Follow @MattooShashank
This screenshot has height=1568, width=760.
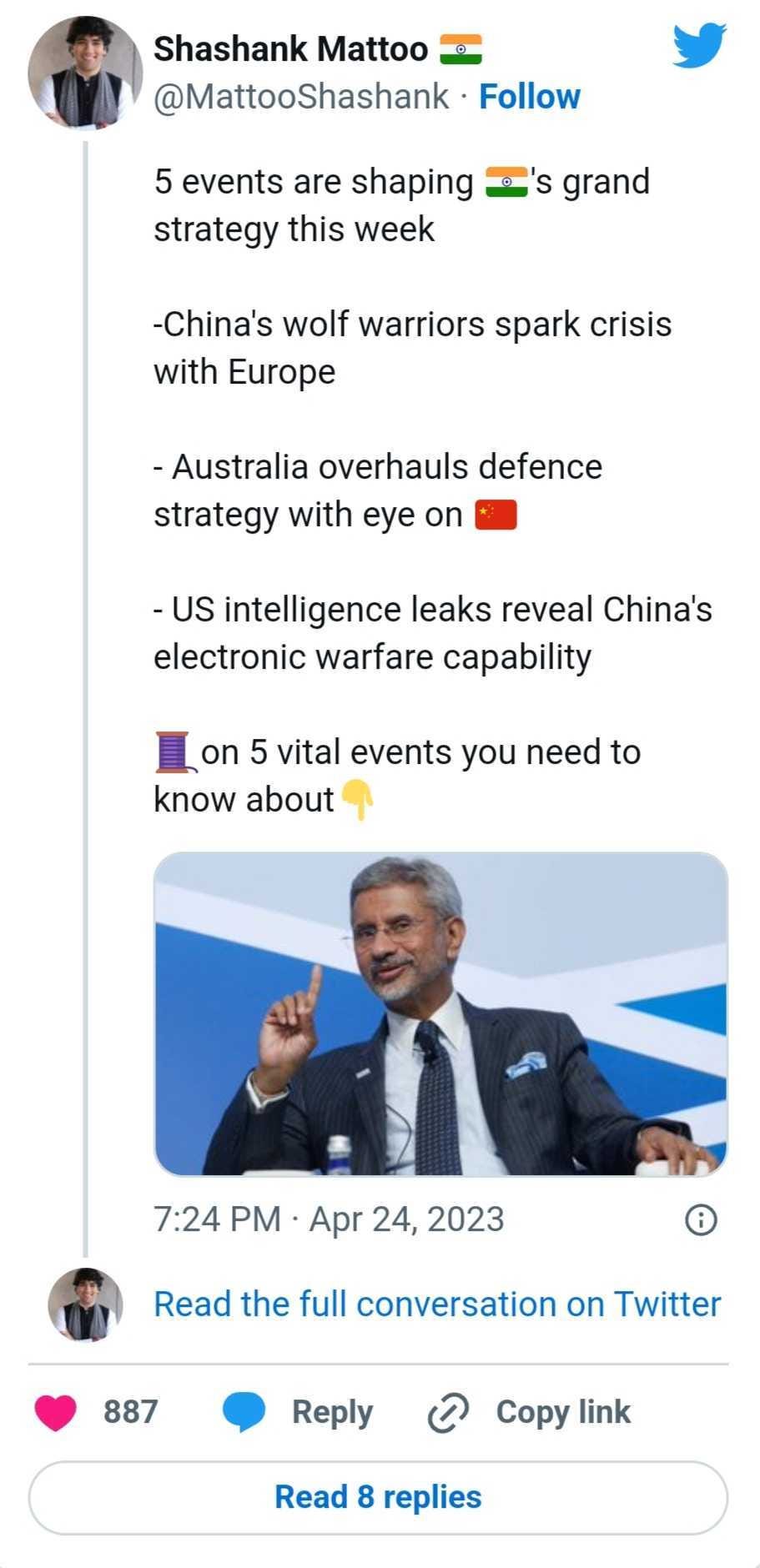coord(529,97)
